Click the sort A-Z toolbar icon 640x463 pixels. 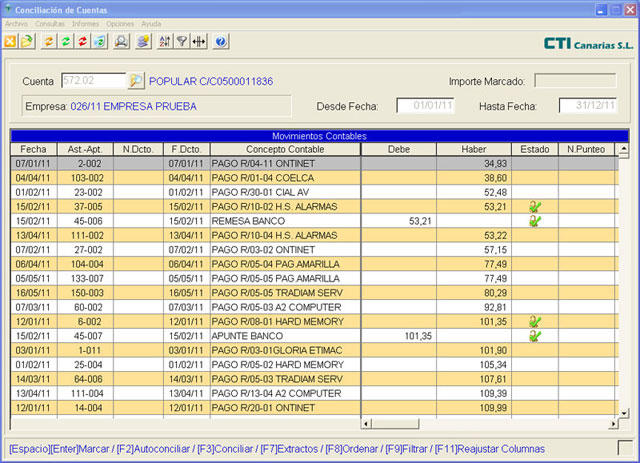[x=165, y=41]
